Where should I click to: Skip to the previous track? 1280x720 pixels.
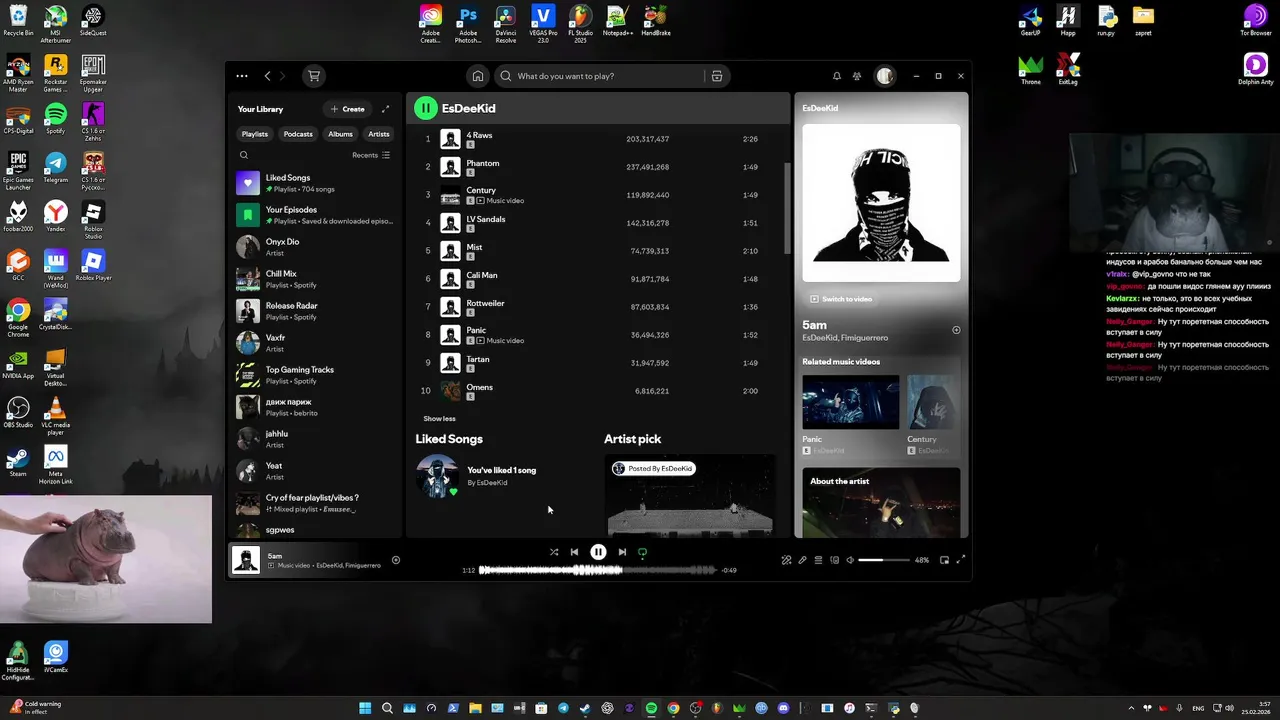(574, 552)
